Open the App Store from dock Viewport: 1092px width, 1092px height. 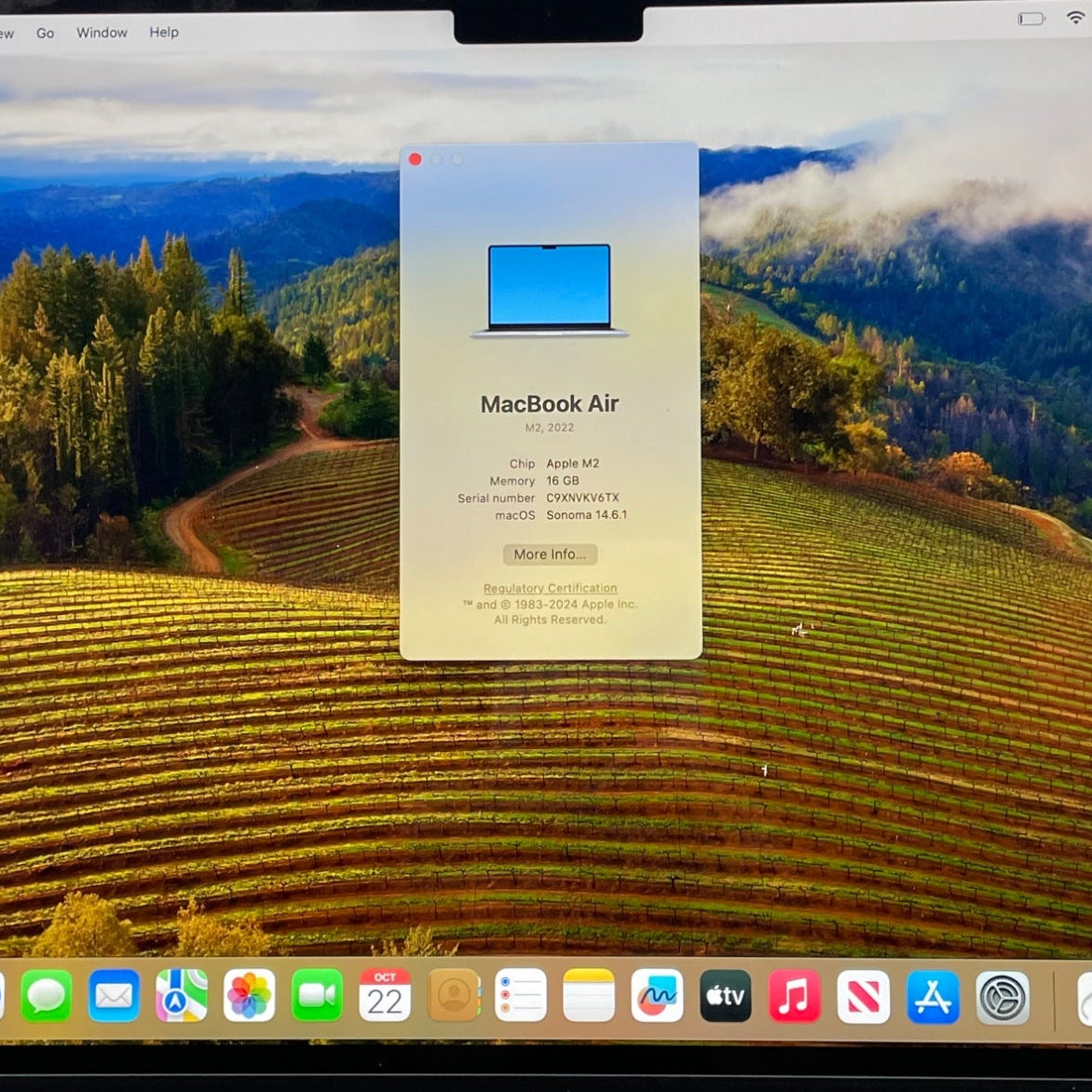[x=933, y=997]
